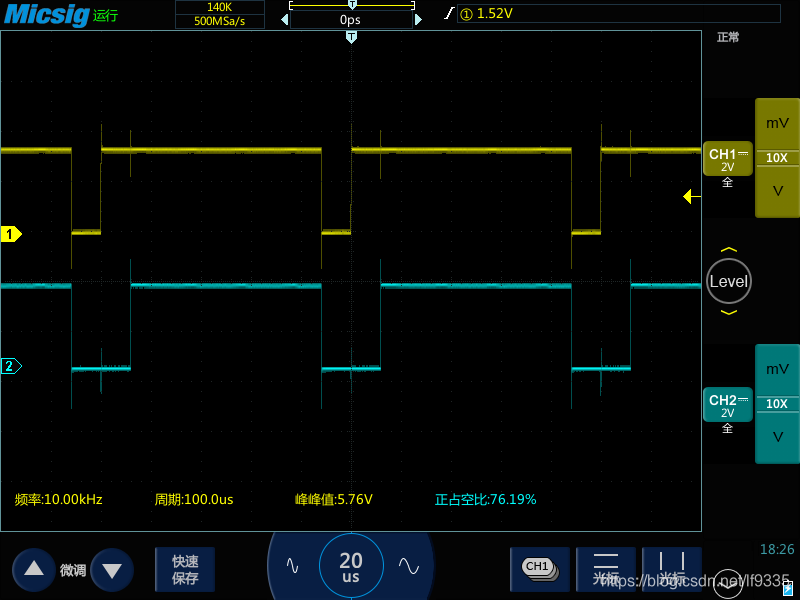Select V on the CH1 scale slider
Screen dimensions: 800x600
[x=777, y=191]
